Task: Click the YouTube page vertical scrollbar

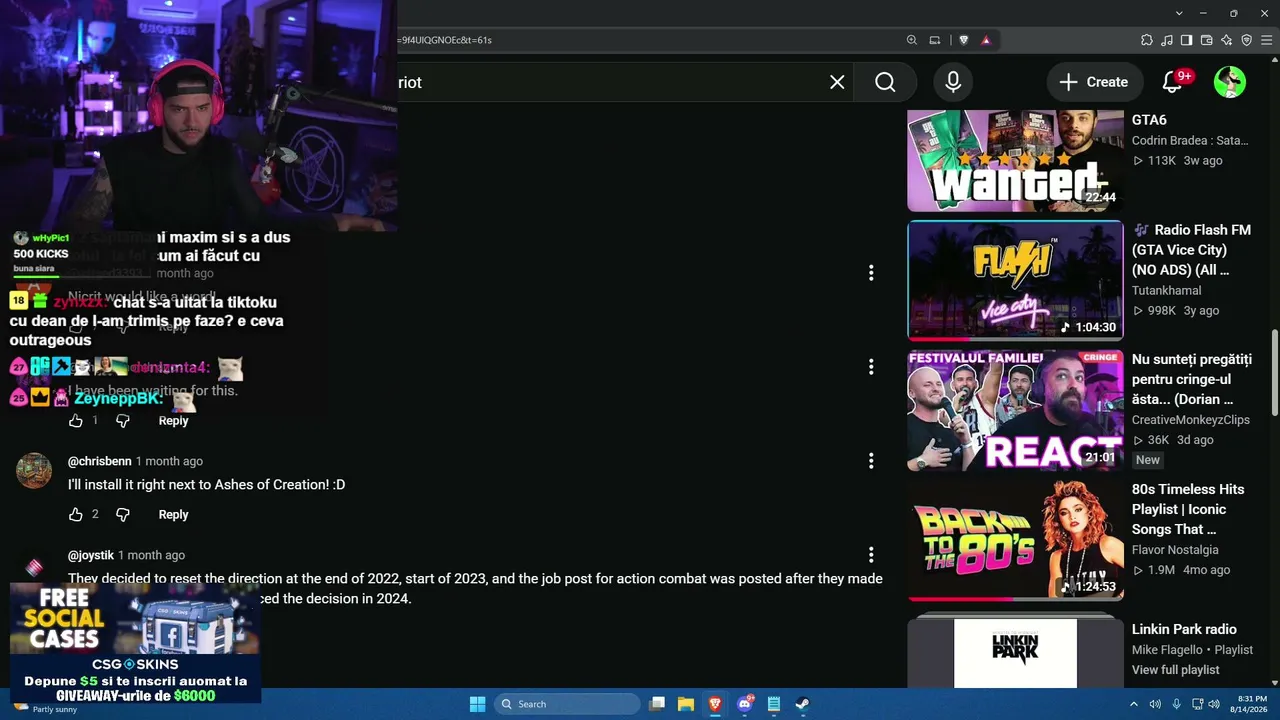Action: [1274, 373]
